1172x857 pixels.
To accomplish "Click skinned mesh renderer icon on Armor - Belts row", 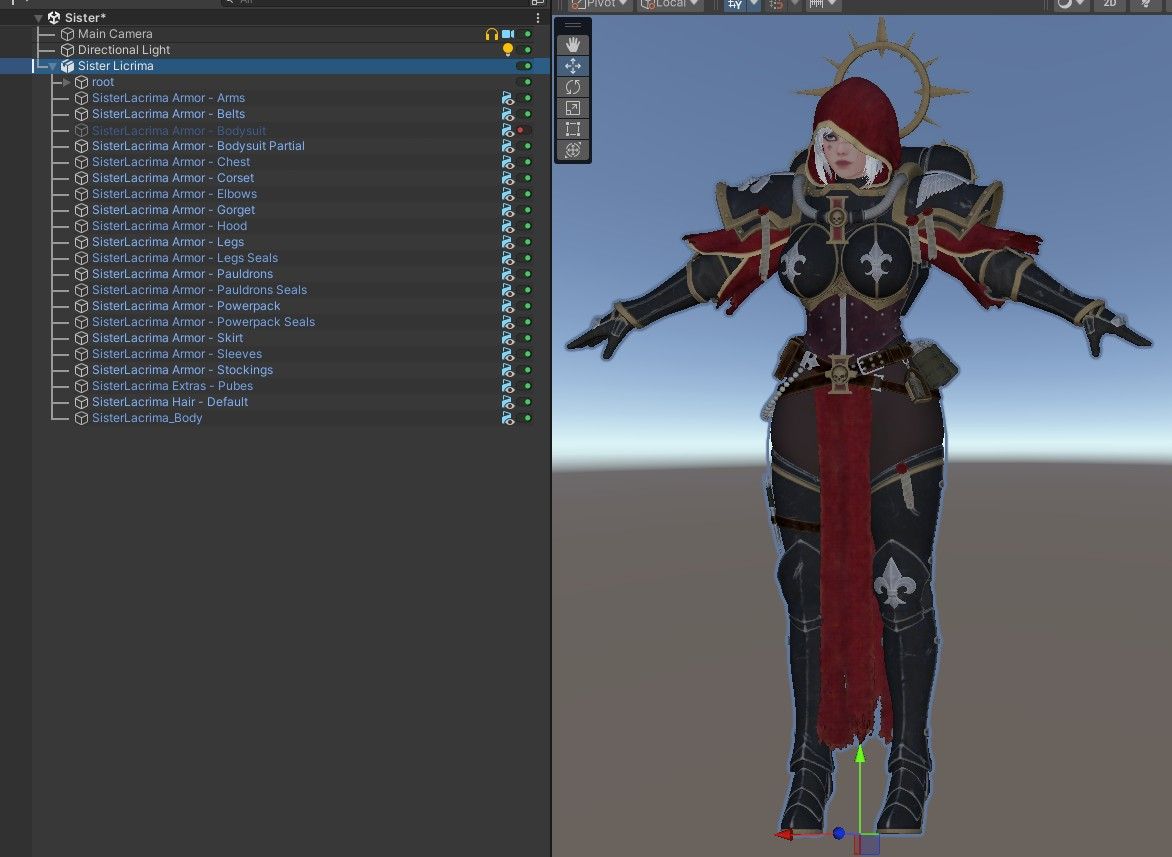I will (508, 114).
